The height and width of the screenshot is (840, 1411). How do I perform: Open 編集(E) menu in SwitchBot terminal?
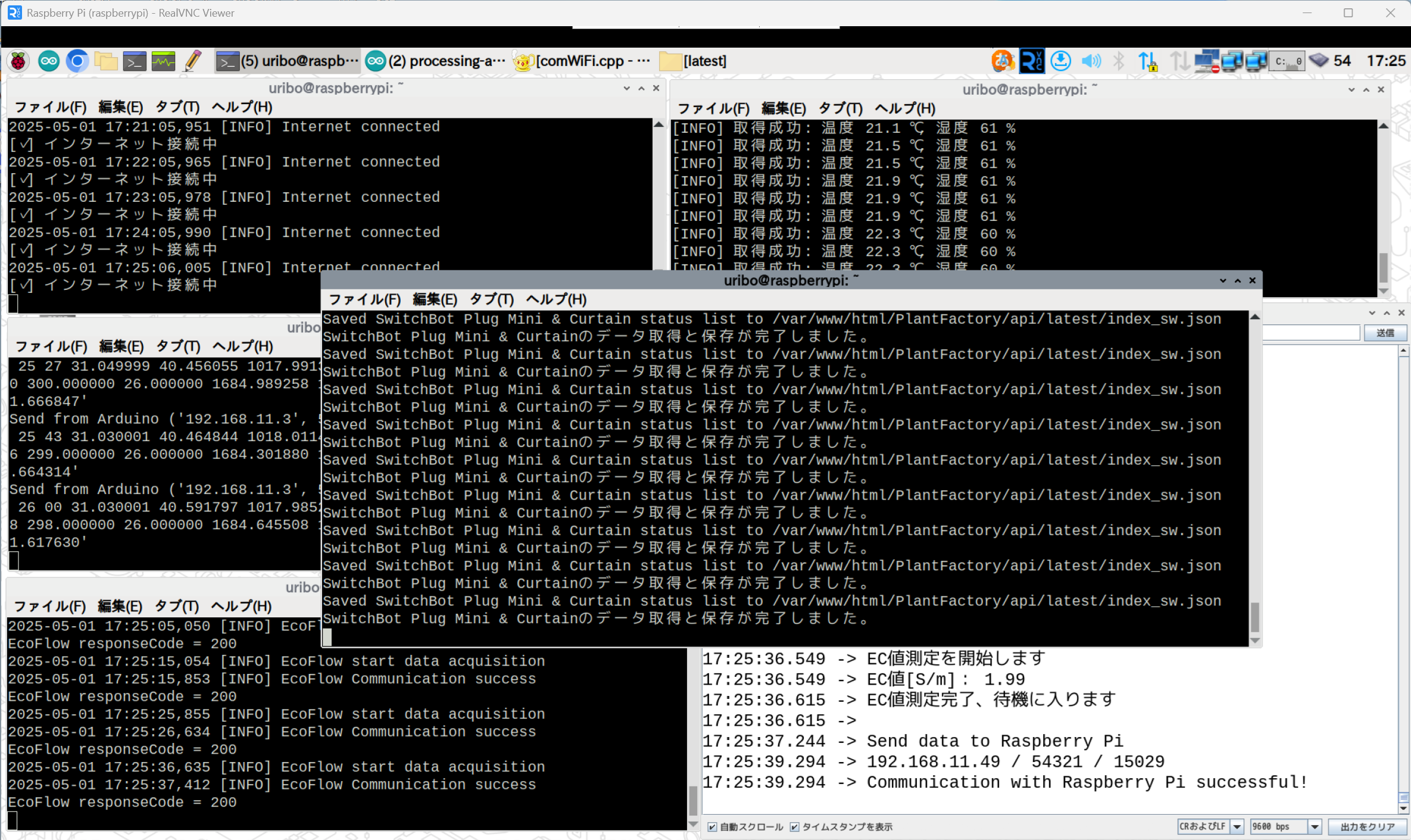point(435,299)
